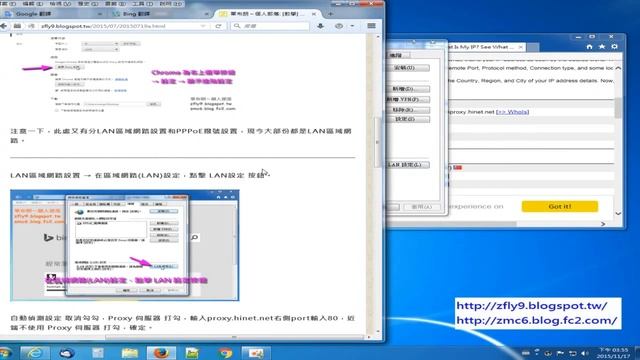Click volume icon in system tray

click(x=585, y=353)
